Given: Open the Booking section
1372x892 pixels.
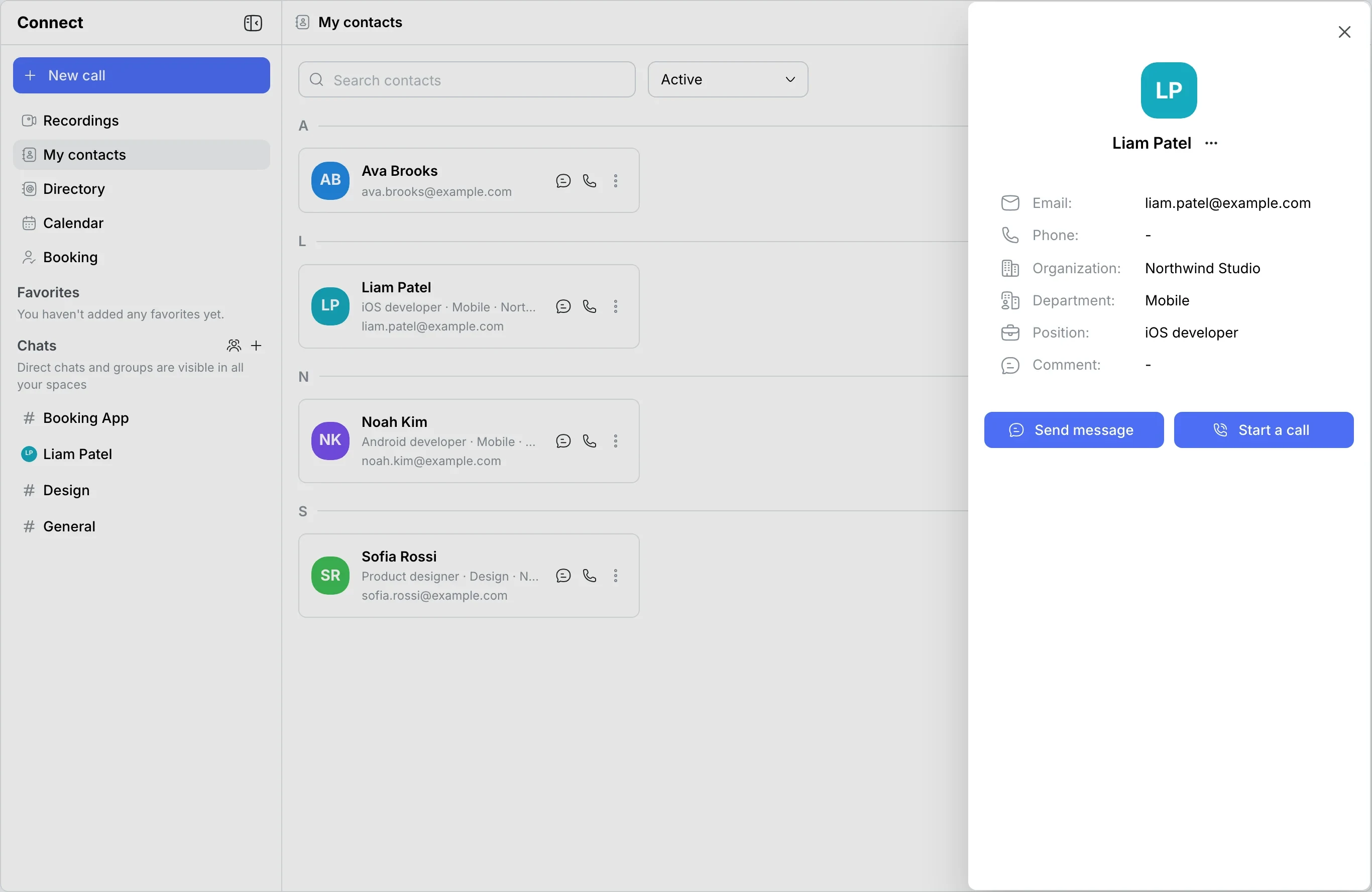Looking at the screenshot, I should point(141,257).
